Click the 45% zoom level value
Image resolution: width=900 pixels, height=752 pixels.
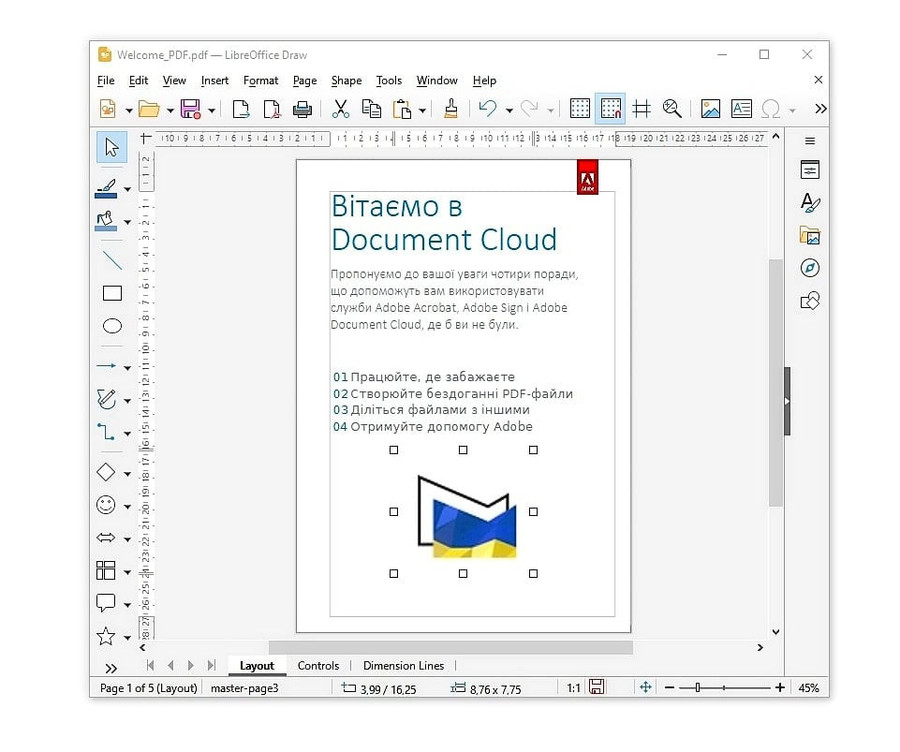(x=808, y=688)
